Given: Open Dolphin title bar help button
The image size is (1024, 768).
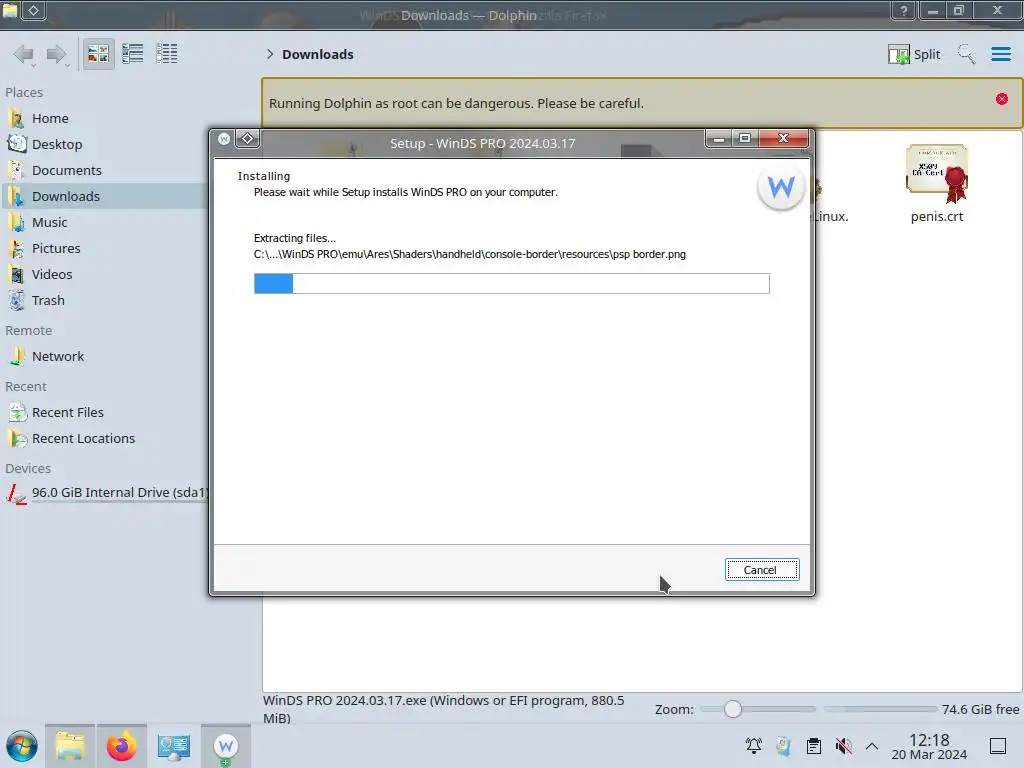Looking at the screenshot, I should (x=903, y=10).
